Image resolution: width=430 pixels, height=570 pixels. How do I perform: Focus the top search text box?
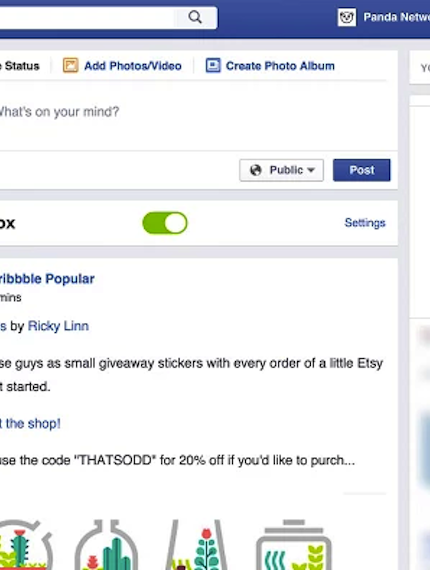coord(87,17)
